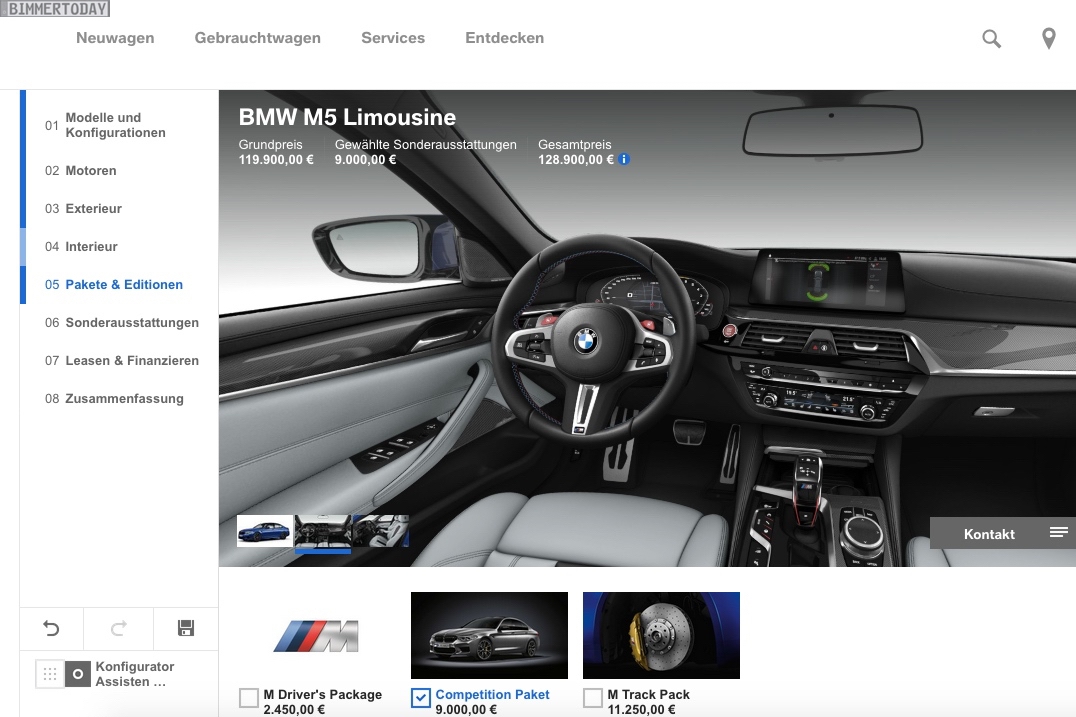Check the M Driver's Package checkbox
Image resolution: width=1076 pixels, height=717 pixels.
(x=249, y=698)
